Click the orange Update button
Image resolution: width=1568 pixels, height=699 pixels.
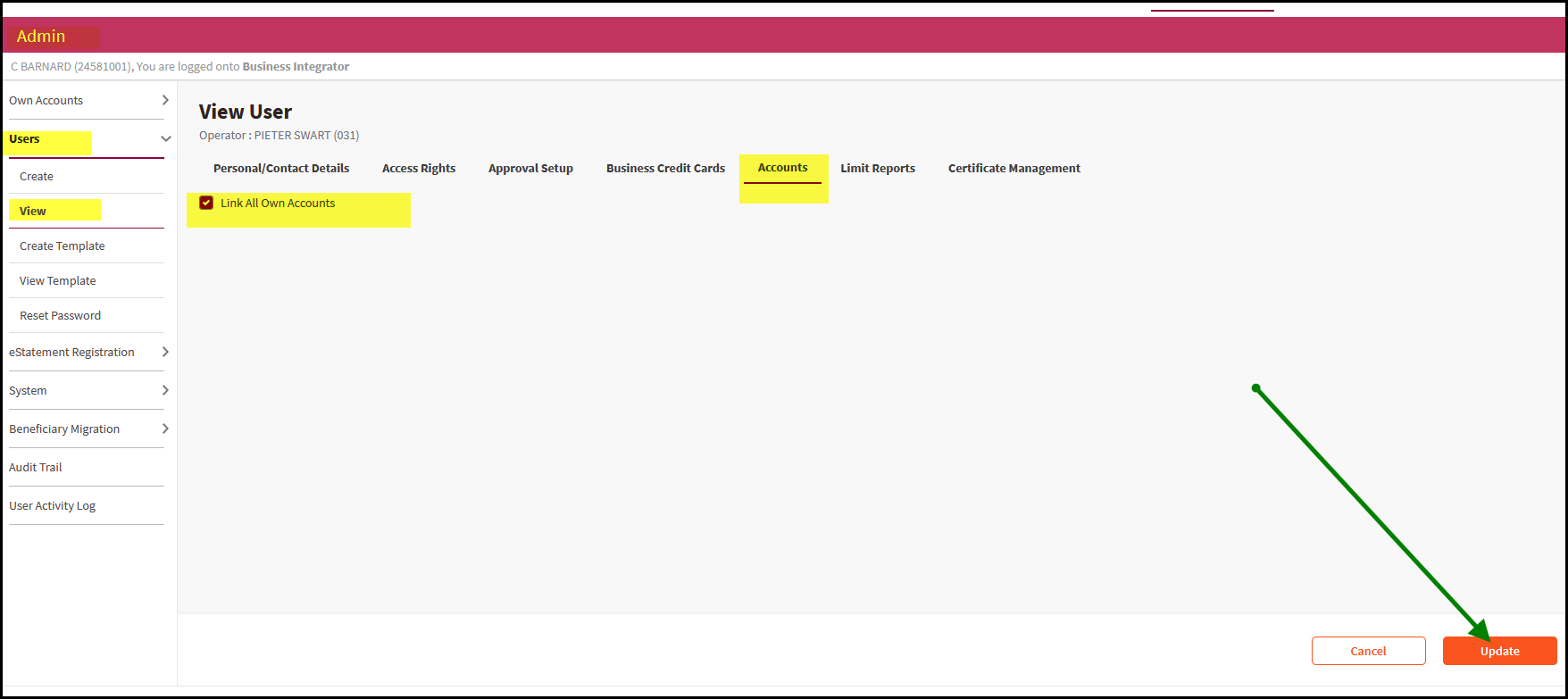1499,651
